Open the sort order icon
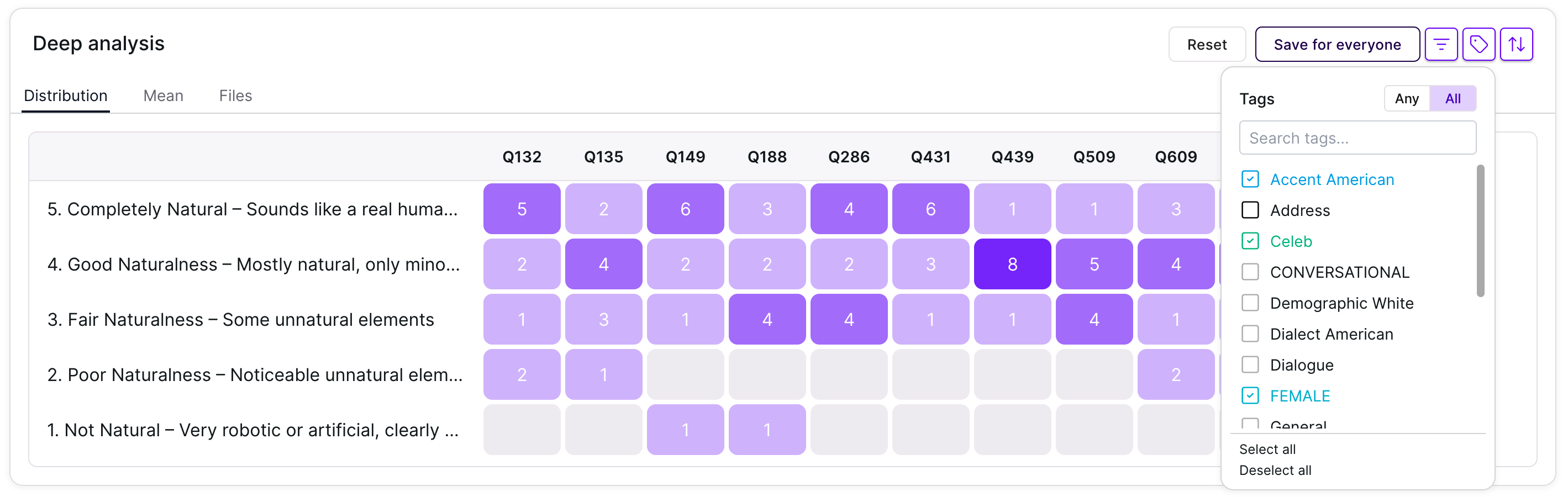Image resolution: width=1568 pixels, height=497 pixels. point(1516,44)
